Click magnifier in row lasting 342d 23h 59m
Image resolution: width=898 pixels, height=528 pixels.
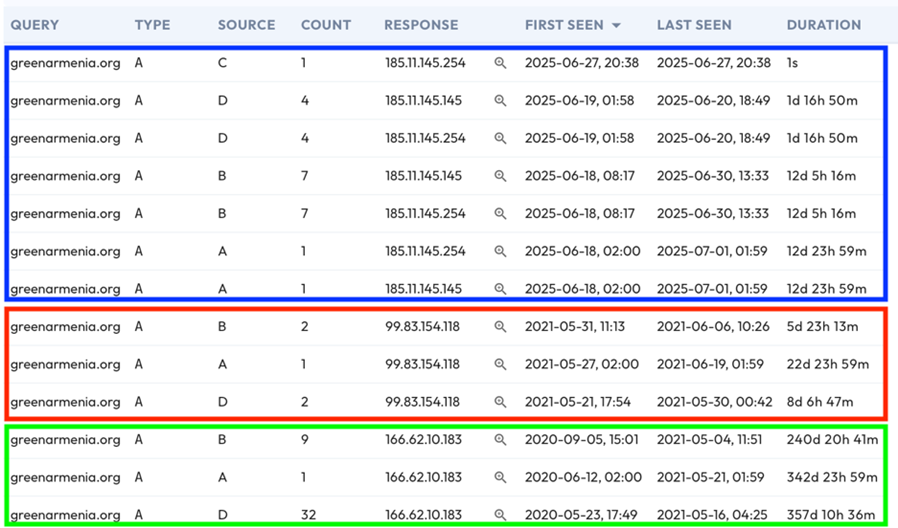tap(500, 478)
